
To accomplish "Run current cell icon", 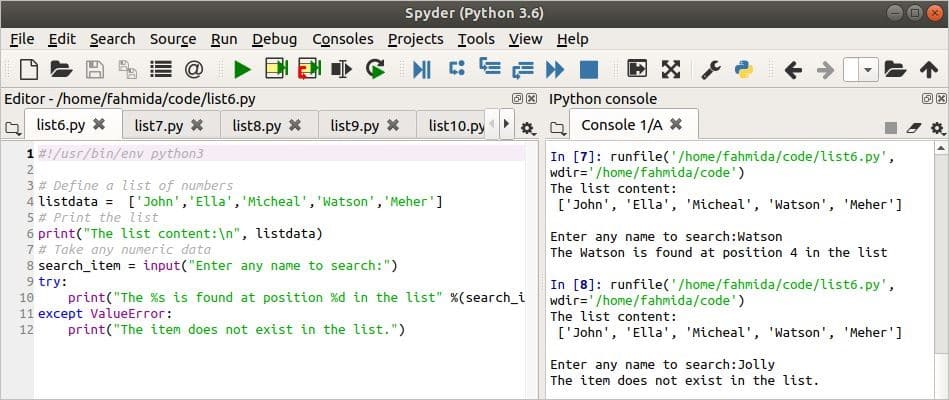I will pos(277,69).
